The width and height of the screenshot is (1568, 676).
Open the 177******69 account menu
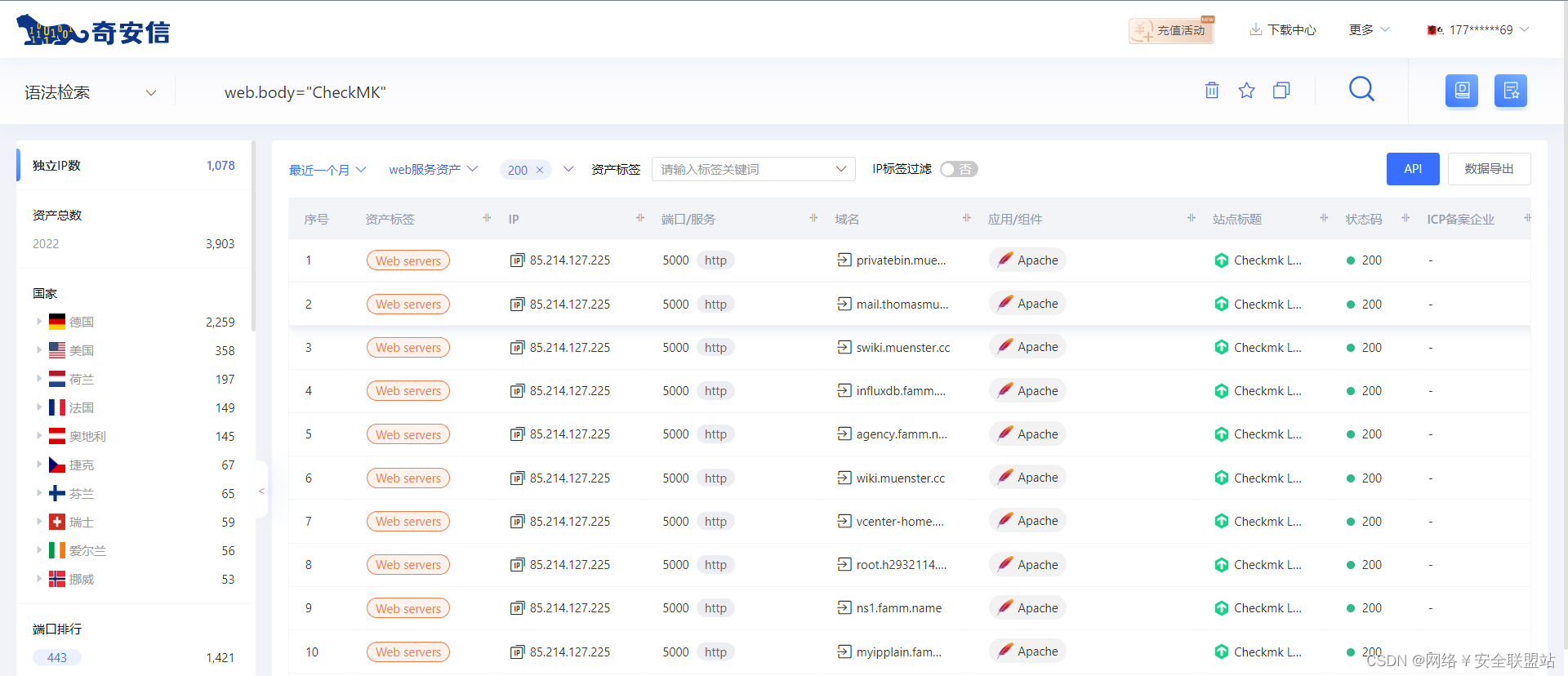1478,29
